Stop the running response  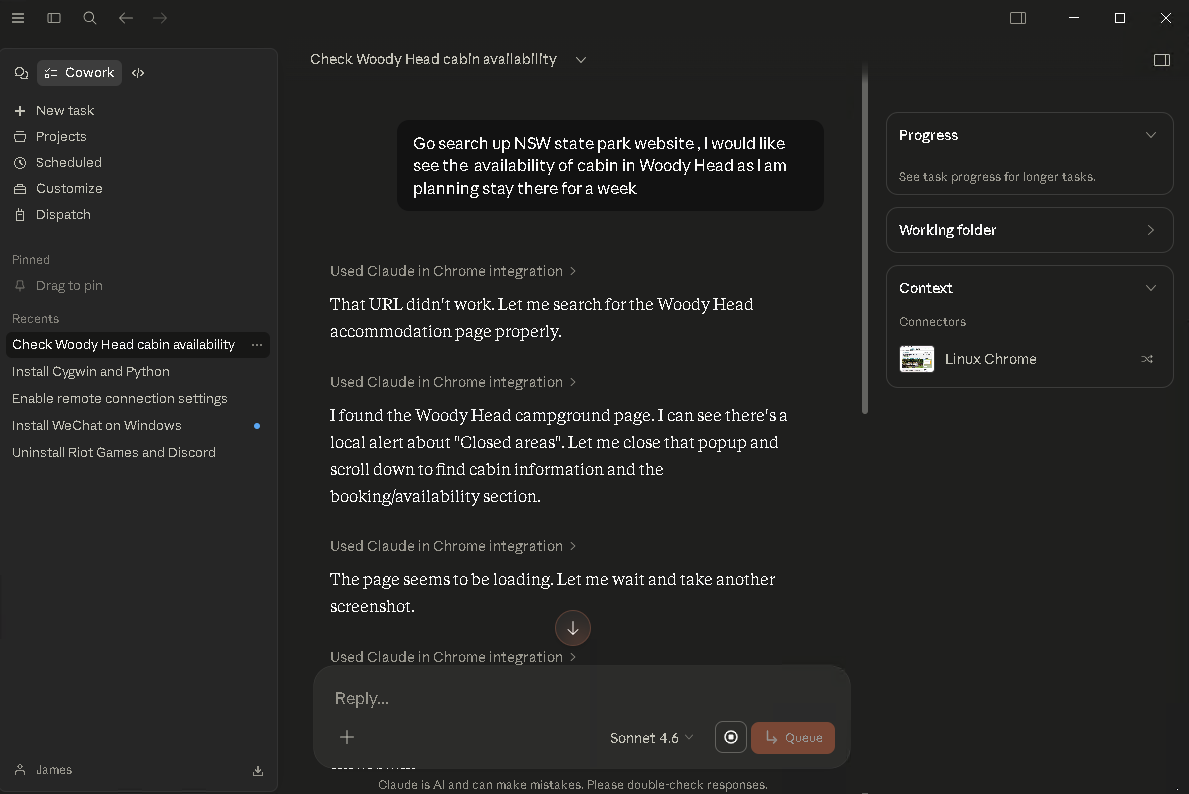731,737
